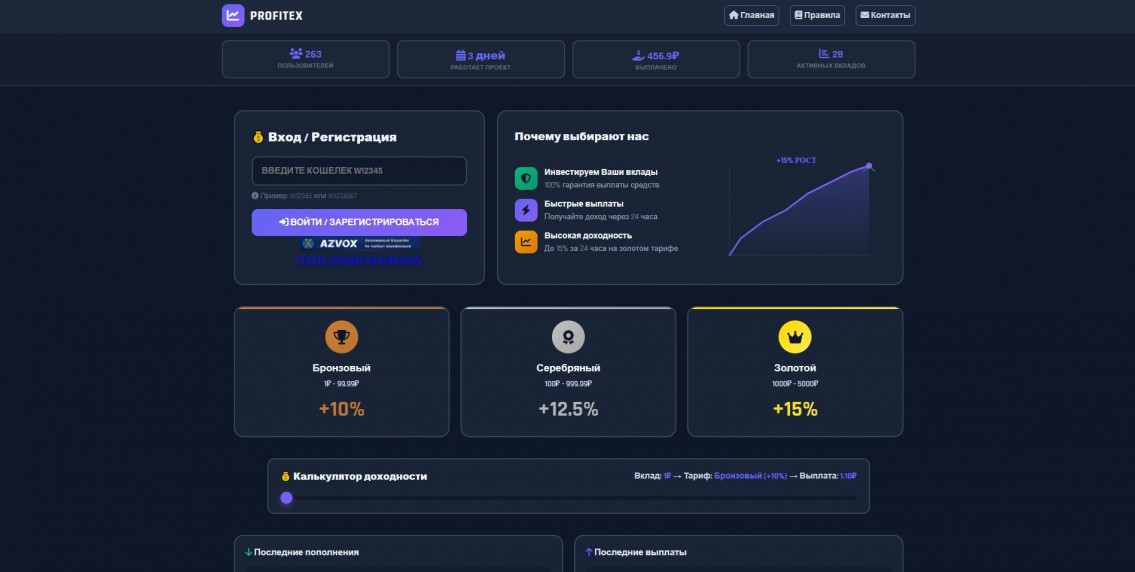Image resolution: width=1135 pixels, height=572 pixels.
Task: Open the wallet registration link under AZVOX
Action: [359, 260]
